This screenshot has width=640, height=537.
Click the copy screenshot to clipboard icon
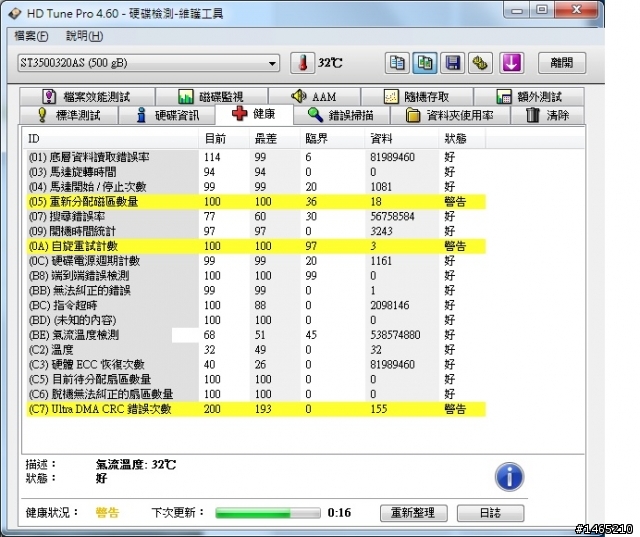pos(425,63)
